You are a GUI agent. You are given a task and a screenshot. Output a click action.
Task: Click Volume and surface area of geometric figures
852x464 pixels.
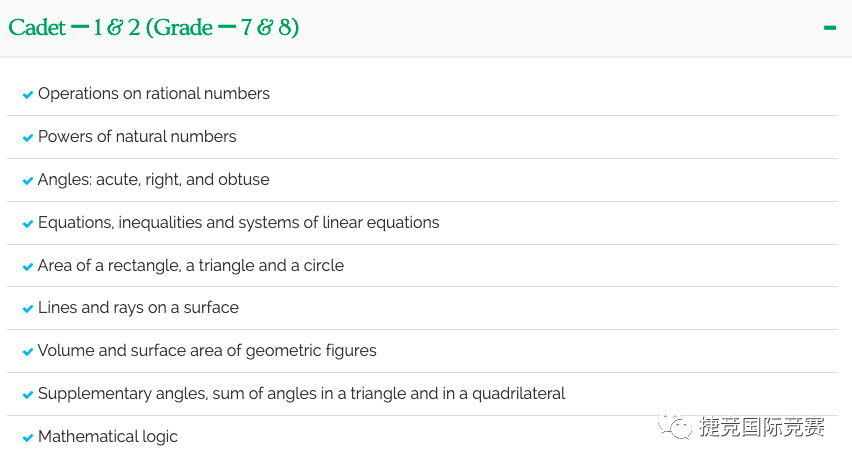click(x=207, y=350)
